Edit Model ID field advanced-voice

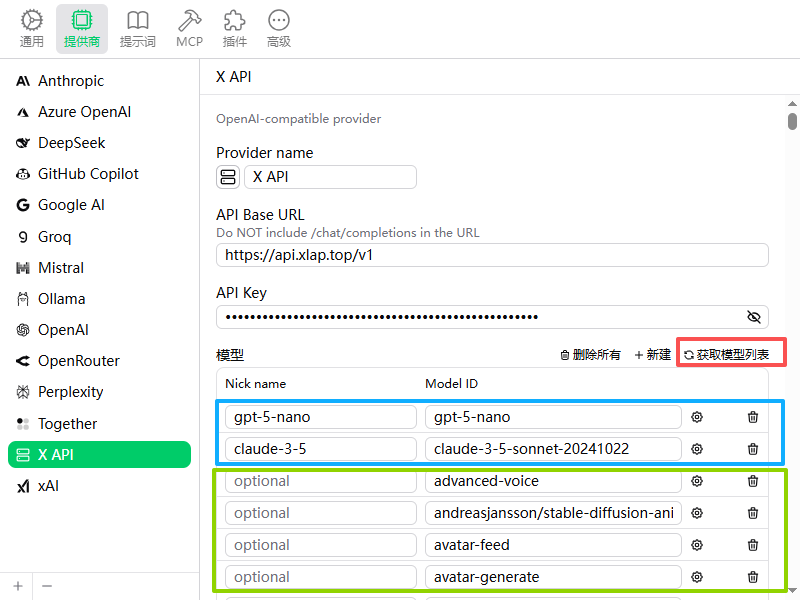(x=553, y=481)
